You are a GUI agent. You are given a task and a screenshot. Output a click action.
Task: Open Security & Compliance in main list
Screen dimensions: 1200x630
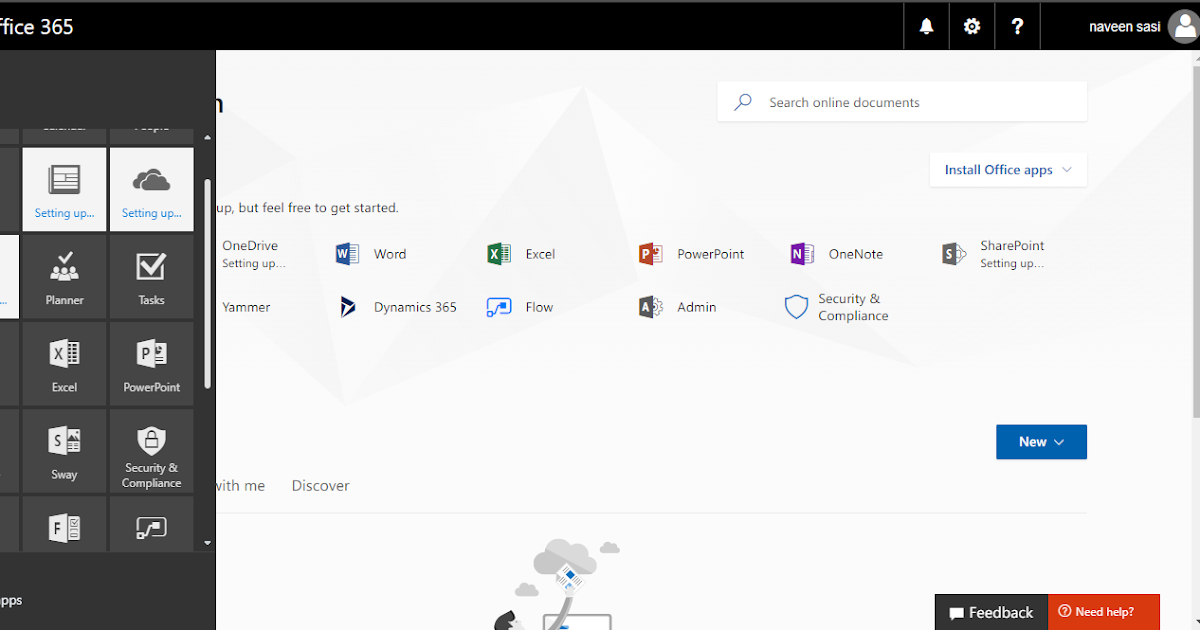click(x=838, y=307)
